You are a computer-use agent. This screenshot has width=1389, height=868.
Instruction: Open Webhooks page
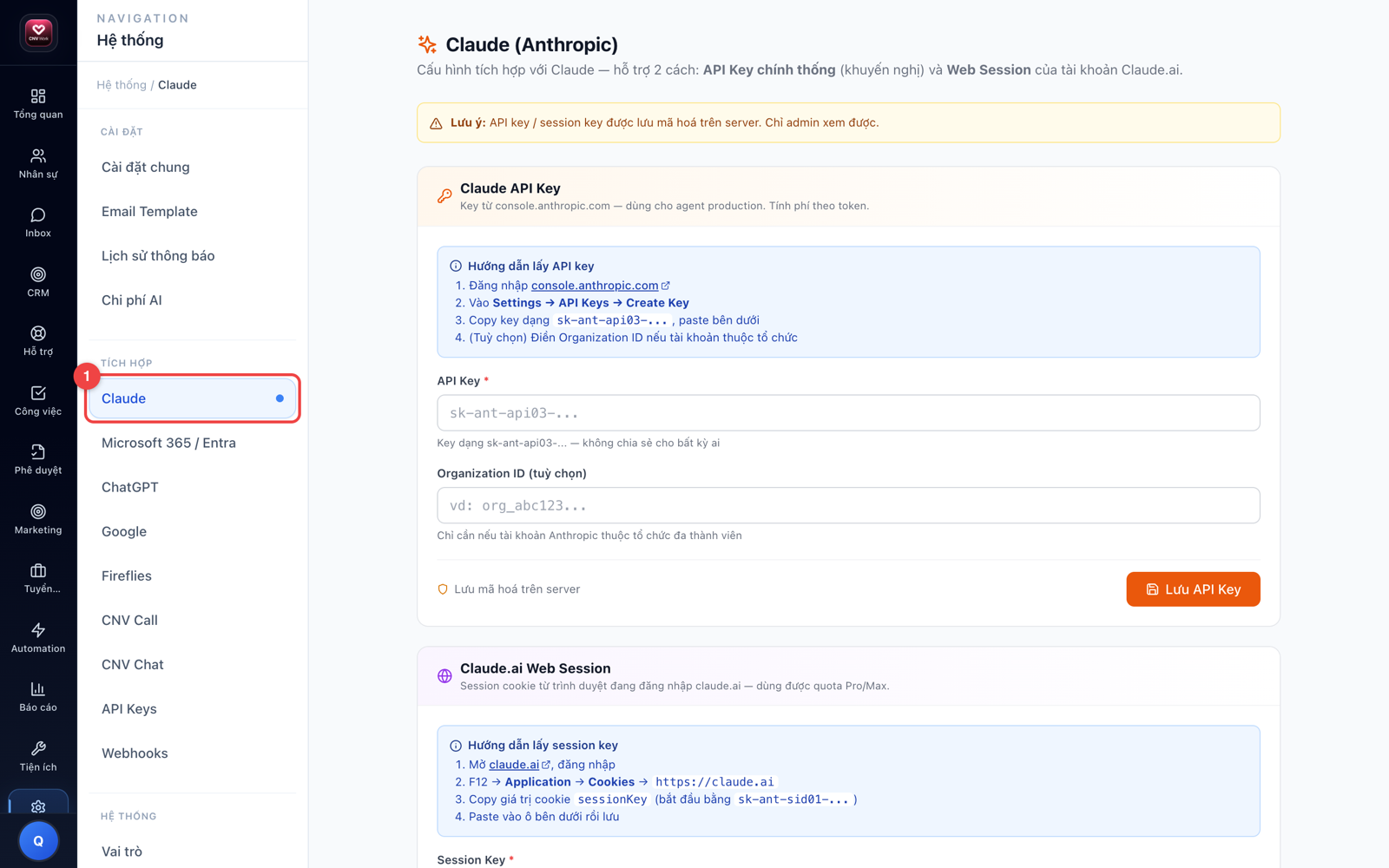point(193,753)
